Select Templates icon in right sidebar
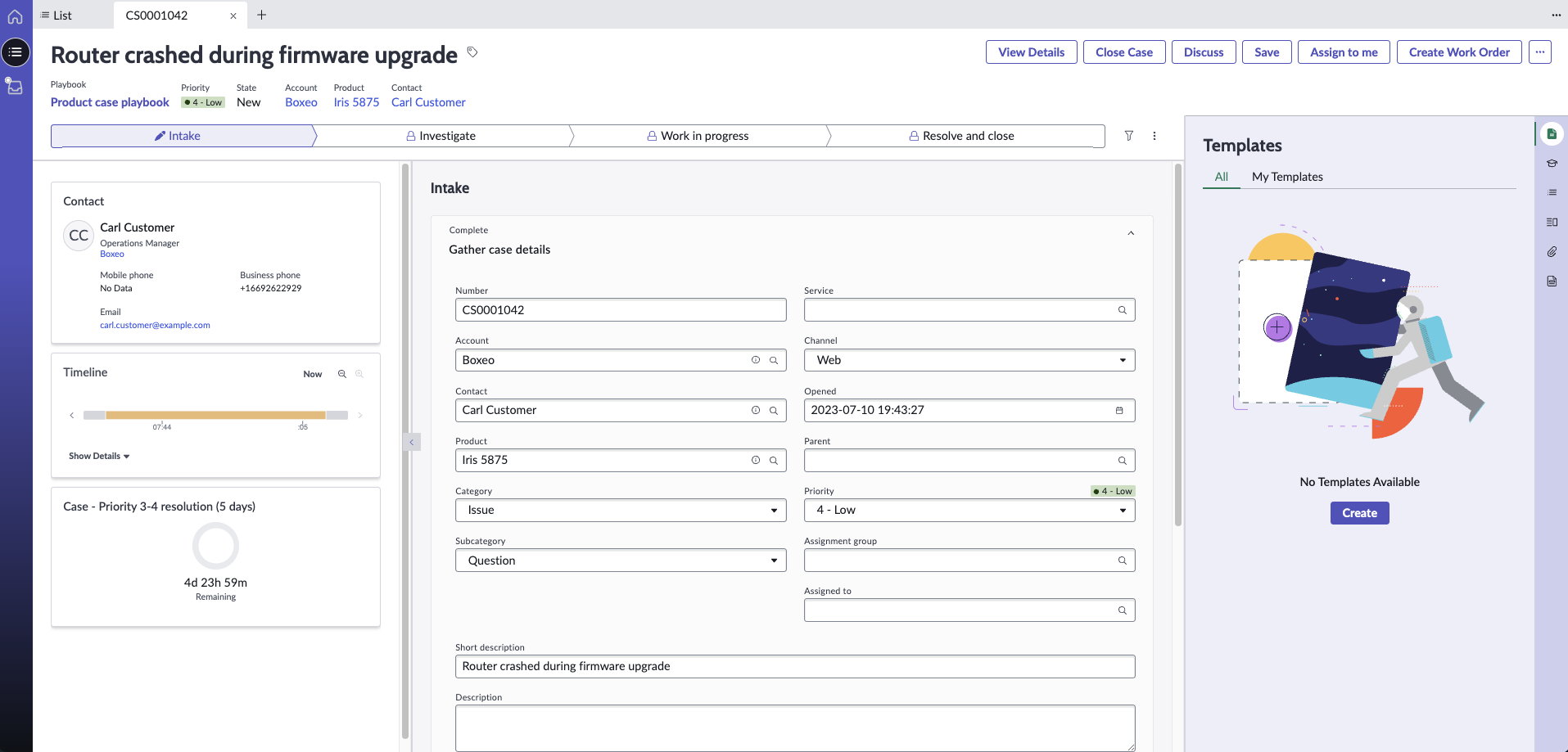 pos(1552,134)
